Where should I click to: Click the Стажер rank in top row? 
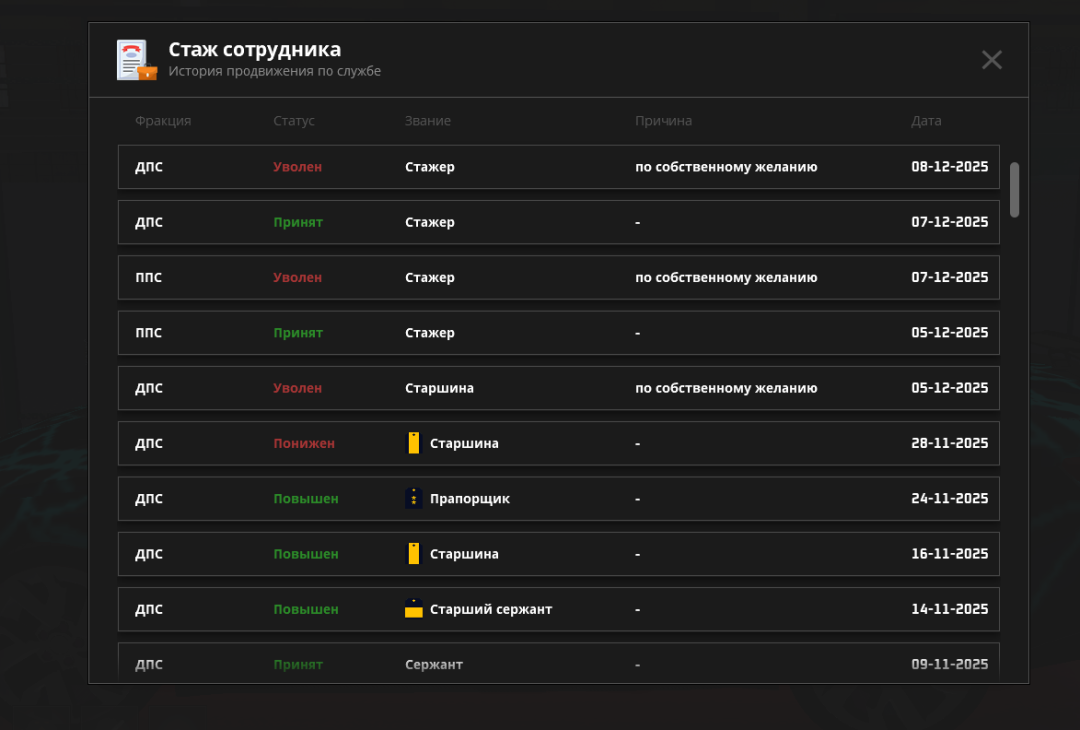430,167
